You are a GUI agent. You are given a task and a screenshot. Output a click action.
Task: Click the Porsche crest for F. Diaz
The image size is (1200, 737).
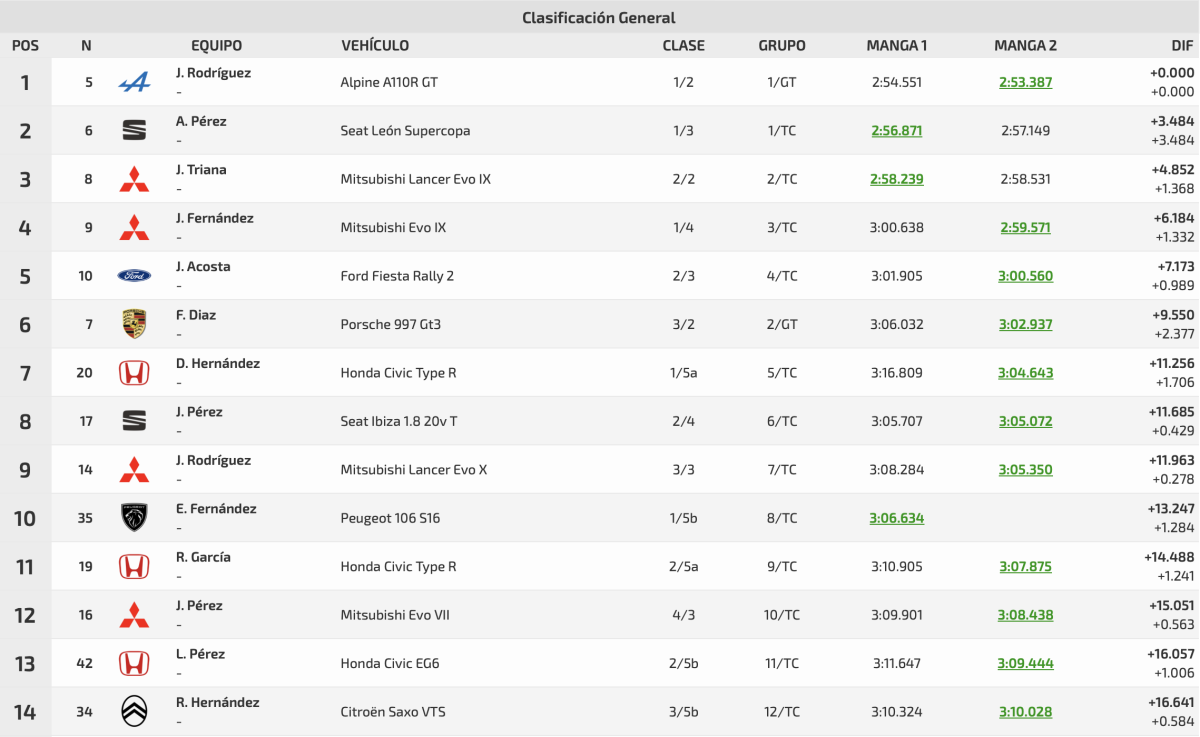click(x=134, y=324)
